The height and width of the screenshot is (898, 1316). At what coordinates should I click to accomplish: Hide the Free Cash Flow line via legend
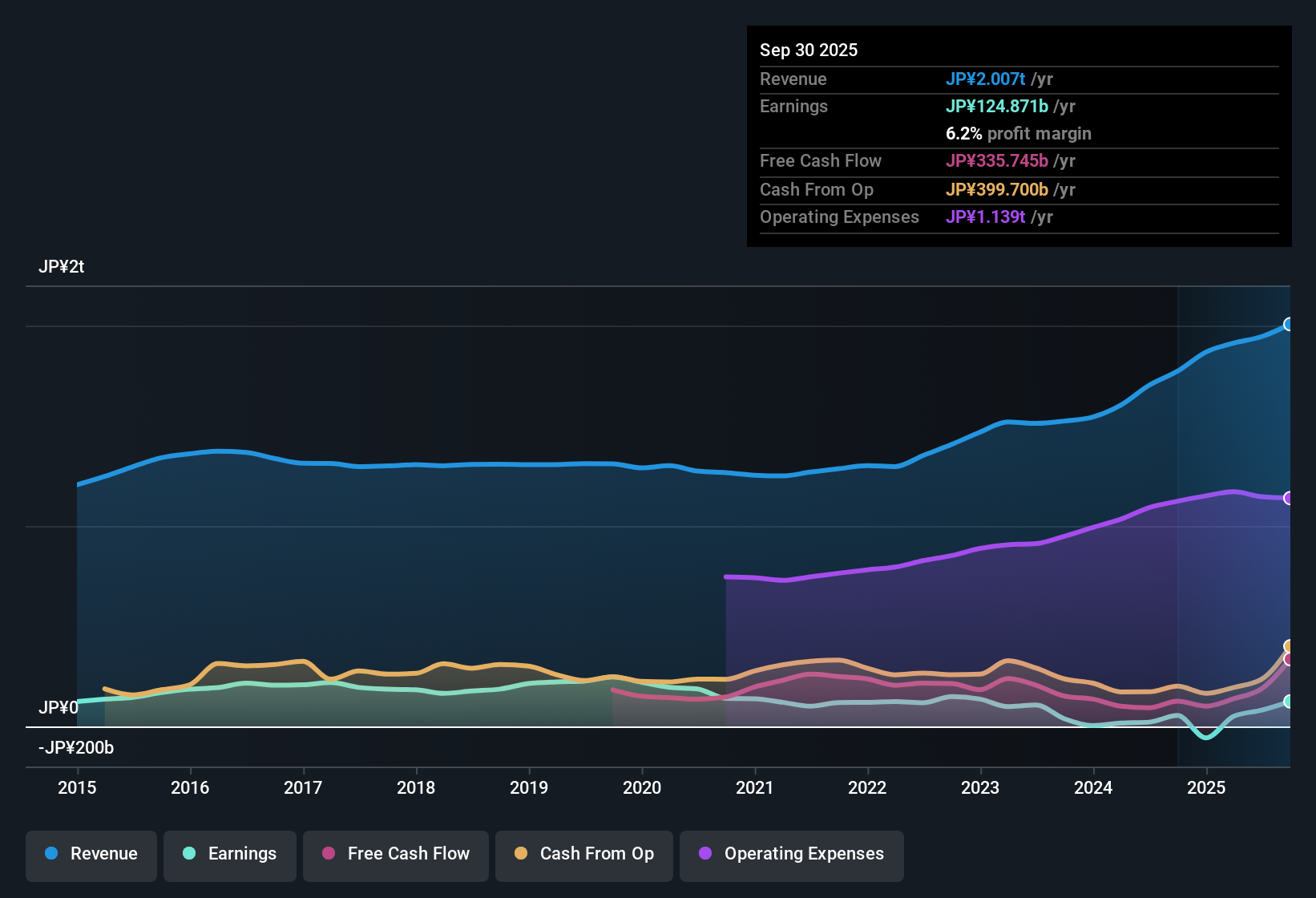coord(395,854)
